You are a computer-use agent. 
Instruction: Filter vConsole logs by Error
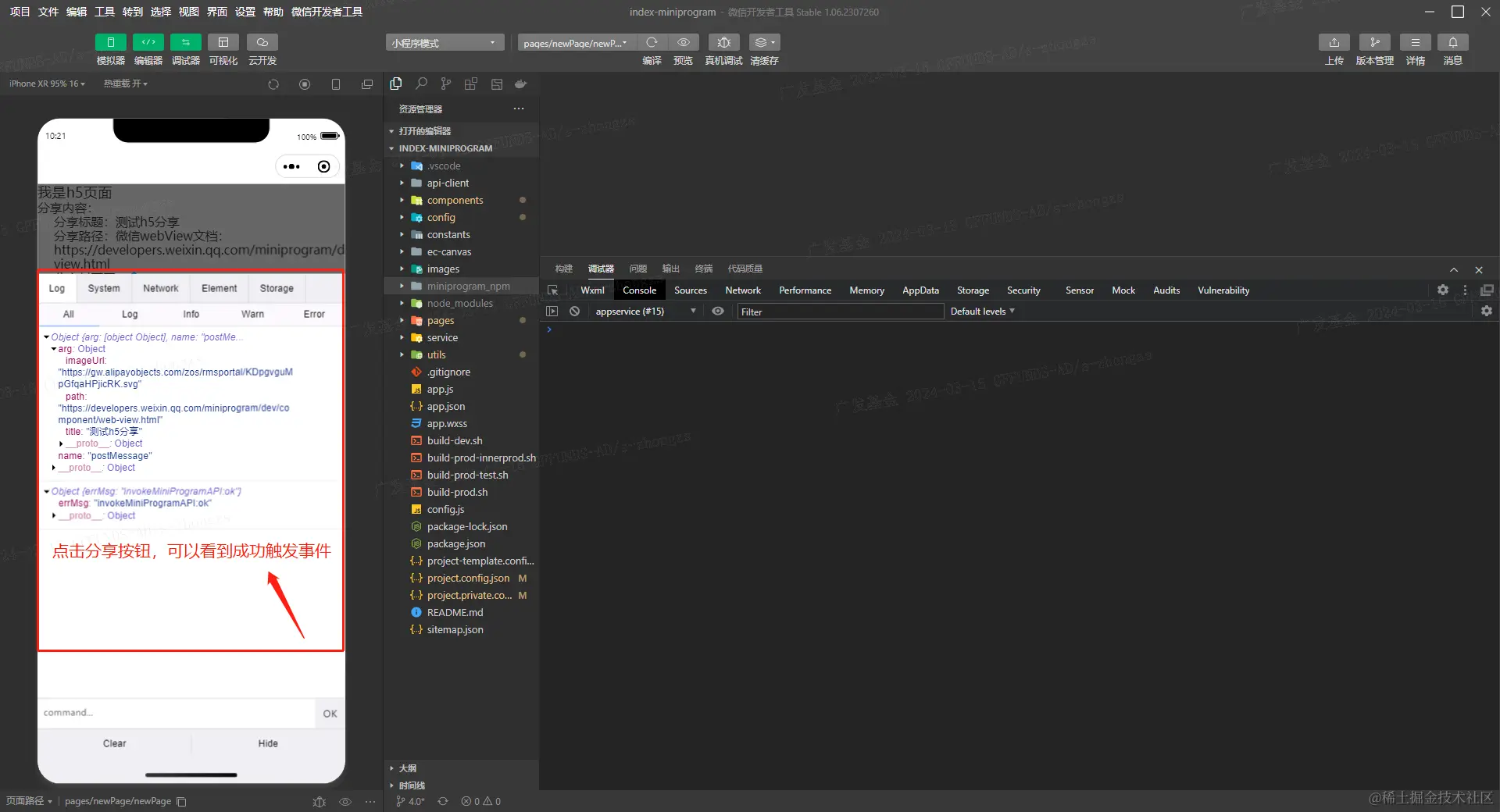(314, 315)
